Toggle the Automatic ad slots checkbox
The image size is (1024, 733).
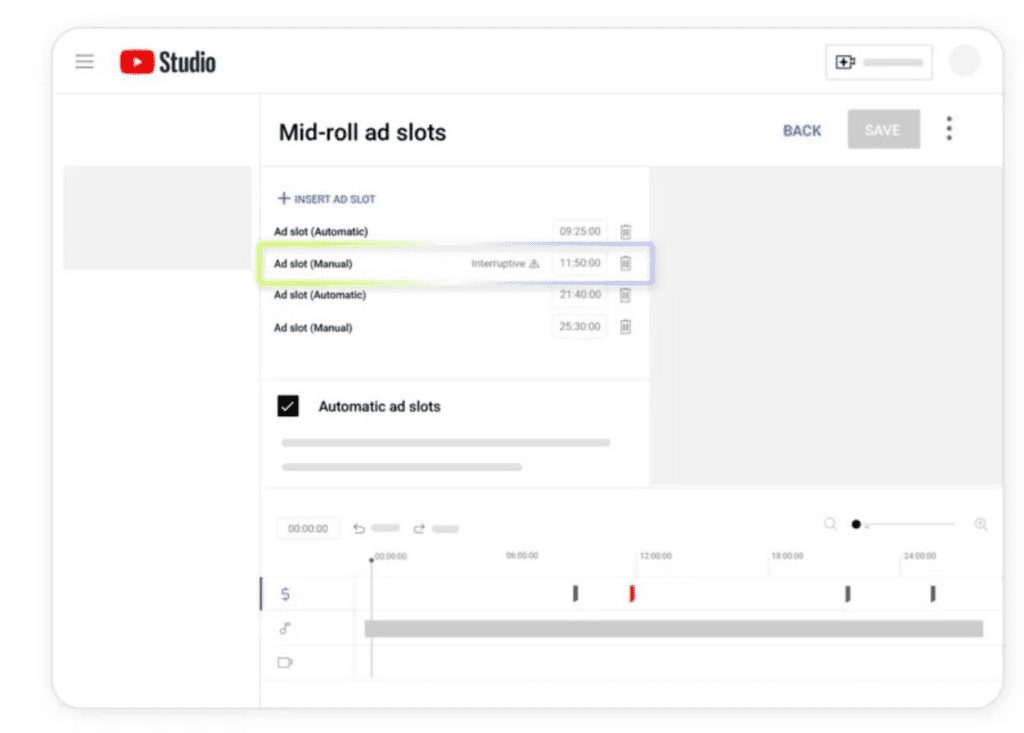coord(288,406)
